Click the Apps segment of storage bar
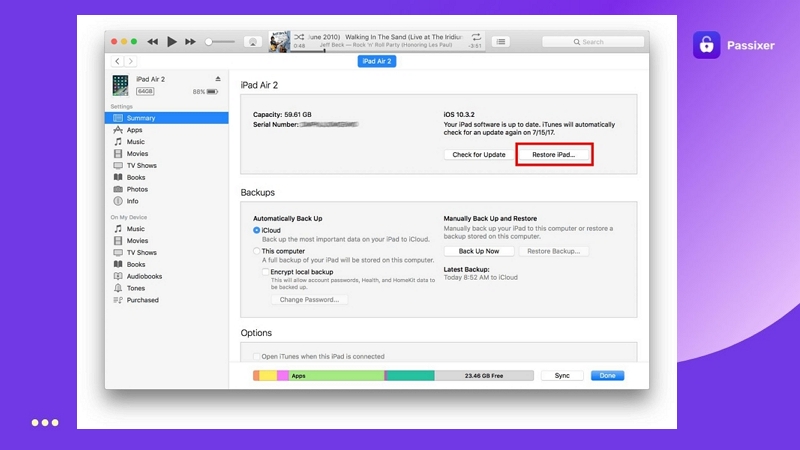The width and height of the screenshot is (800, 450). pos(337,376)
